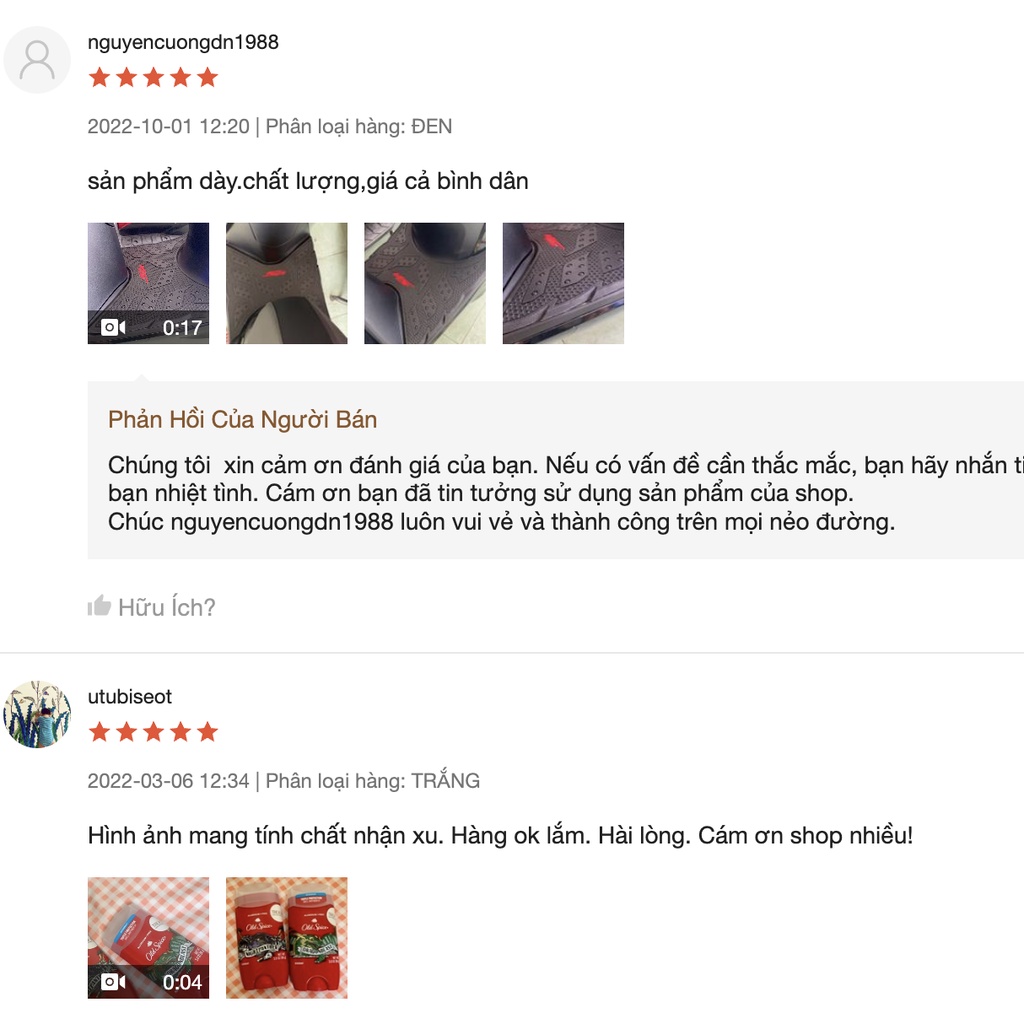The width and height of the screenshot is (1024, 1024).
Task: Open utubiseot's profile avatar
Action: [x=37, y=714]
